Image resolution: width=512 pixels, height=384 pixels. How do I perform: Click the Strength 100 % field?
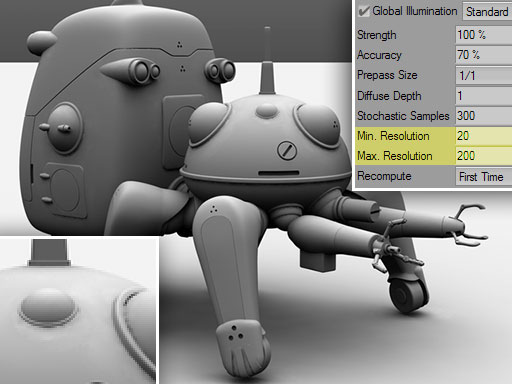[x=484, y=35]
